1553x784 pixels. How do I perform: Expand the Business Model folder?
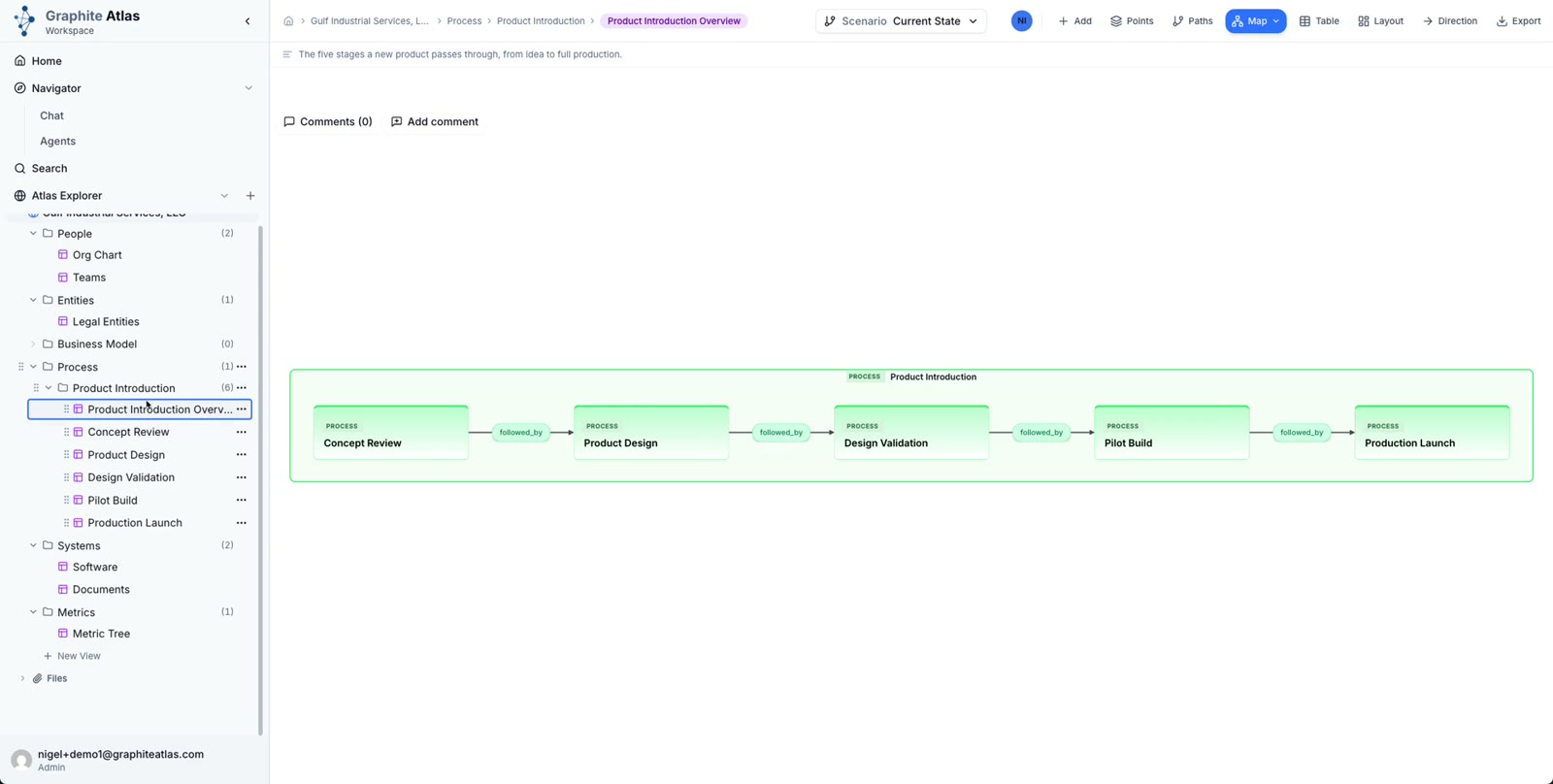33,344
